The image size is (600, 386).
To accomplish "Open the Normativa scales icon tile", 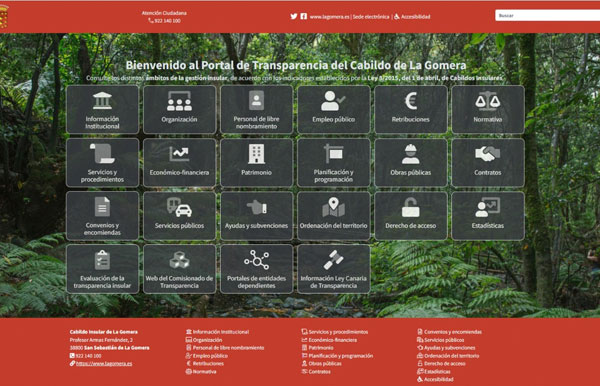I will (x=488, y=109).
